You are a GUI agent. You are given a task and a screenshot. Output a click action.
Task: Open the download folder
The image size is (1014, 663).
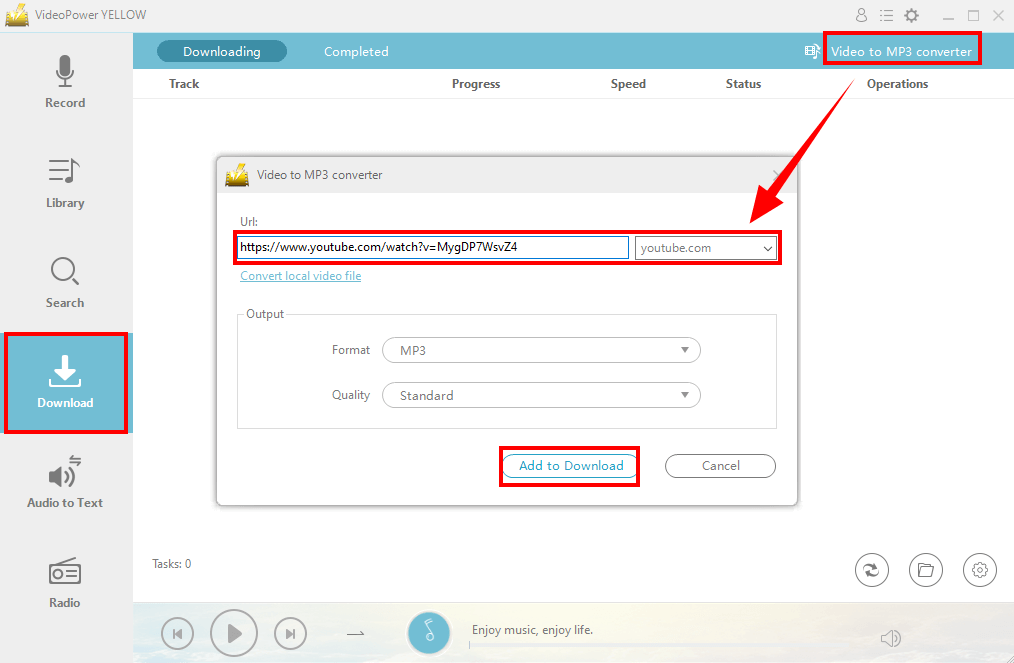coord(925,570)
